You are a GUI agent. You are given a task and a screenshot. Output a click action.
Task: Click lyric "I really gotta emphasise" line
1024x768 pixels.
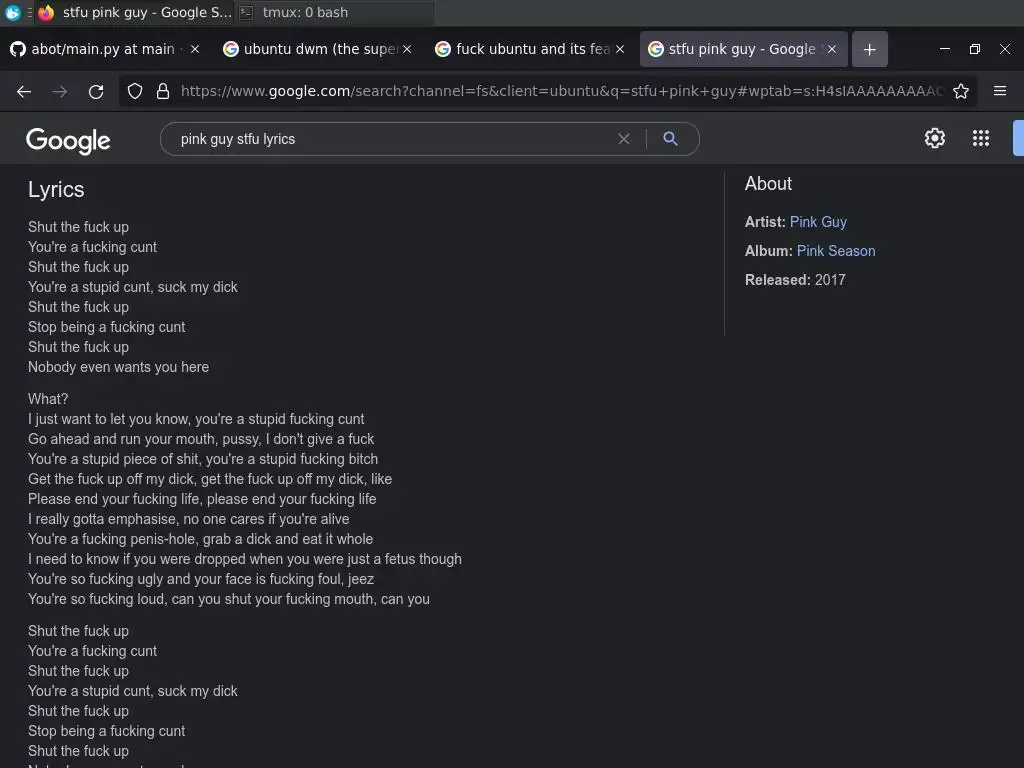click(x=188, y=519)
